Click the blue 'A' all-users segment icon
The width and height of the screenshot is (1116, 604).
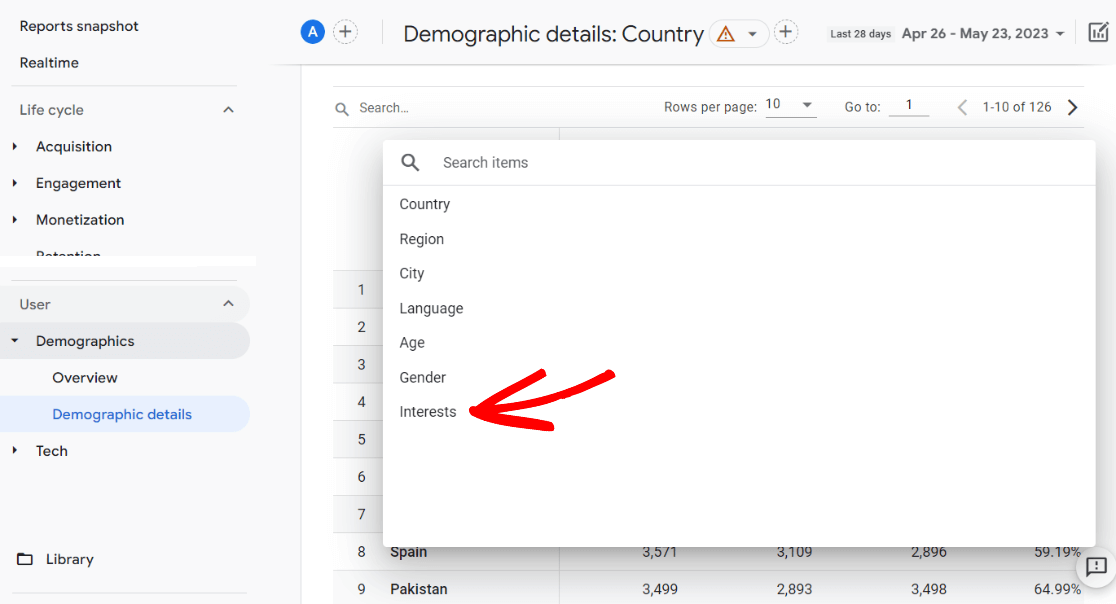[313, 32]
